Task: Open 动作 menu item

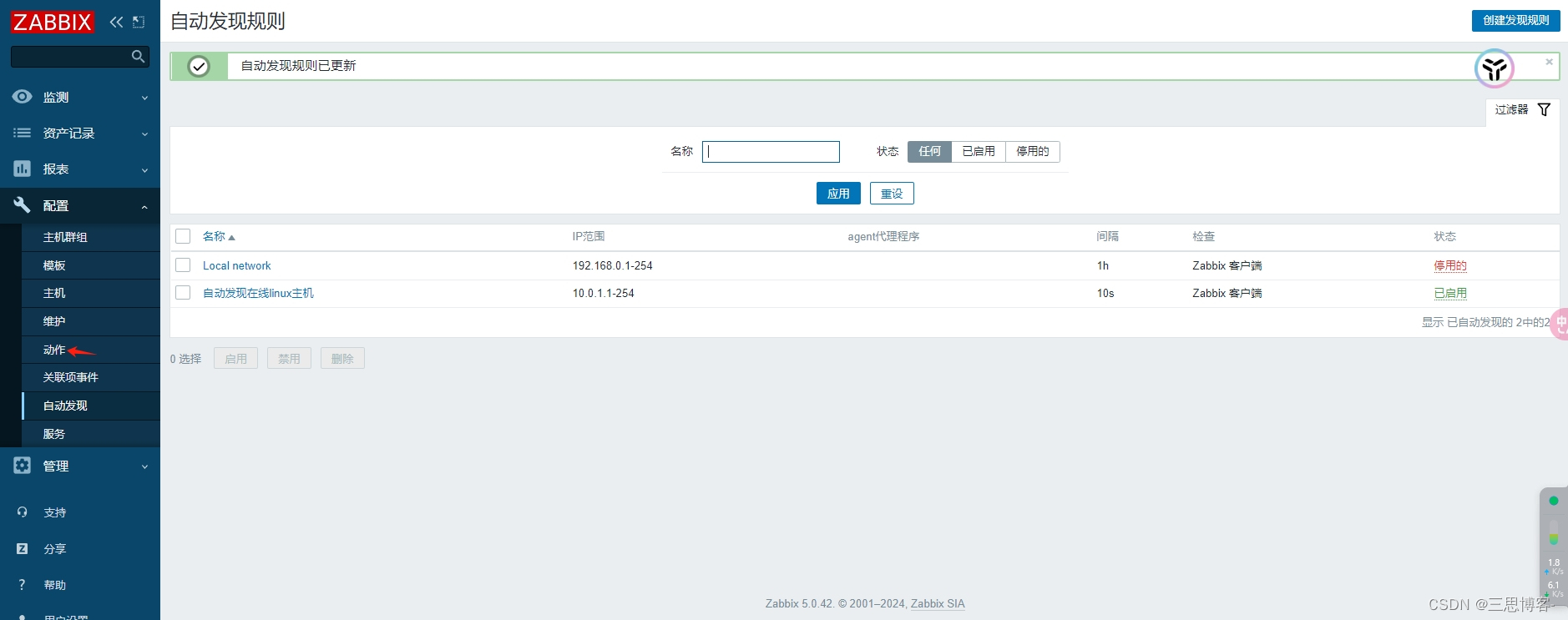Action: 91,350
